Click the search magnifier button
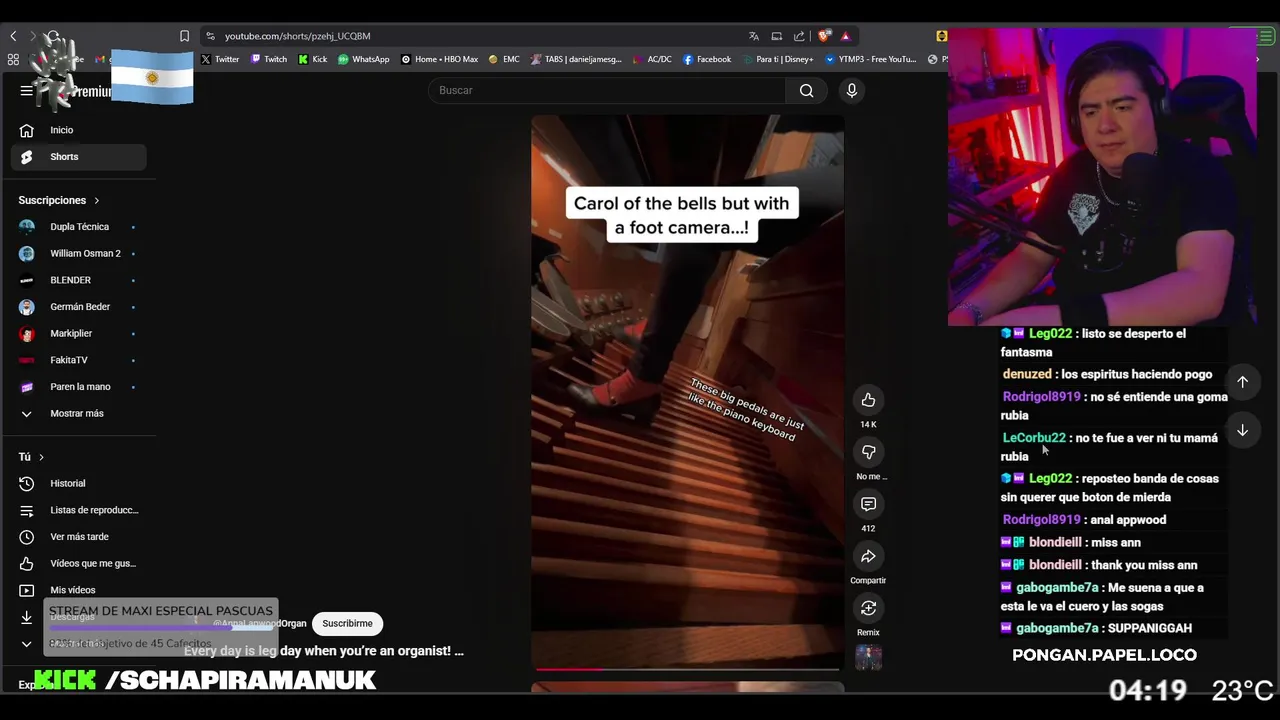1280x720 pixels. click(806, 91)
